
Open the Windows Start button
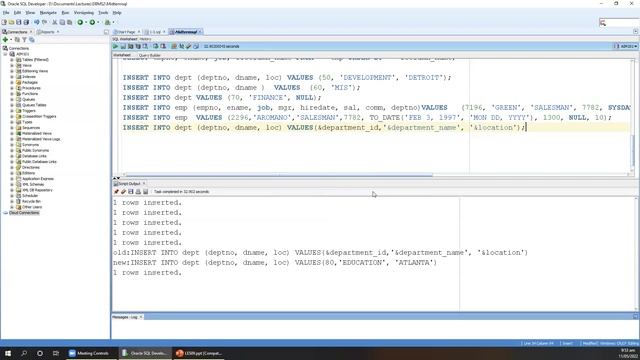pos(8,353)
